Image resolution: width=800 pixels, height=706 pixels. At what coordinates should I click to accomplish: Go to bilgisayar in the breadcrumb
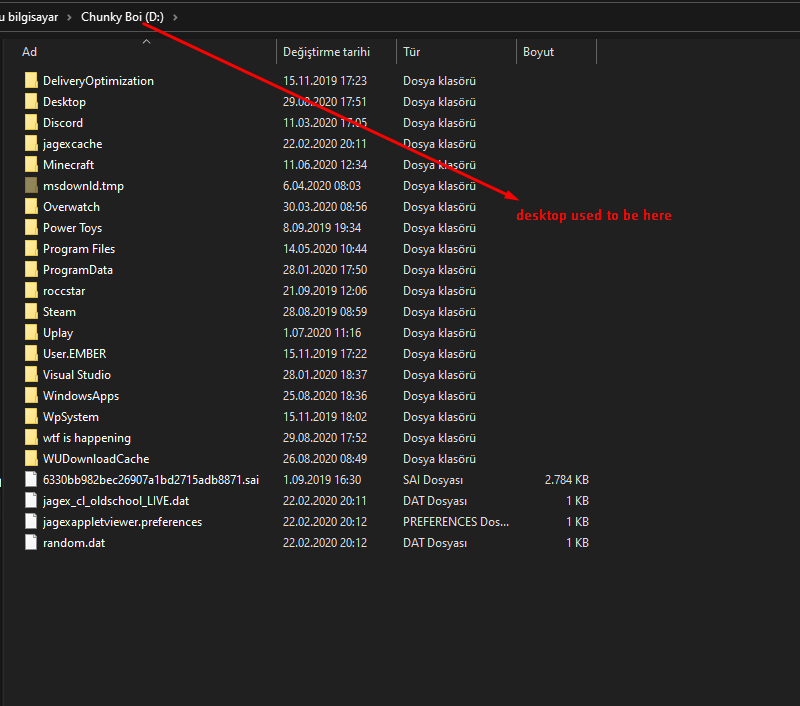pyautogui.click(x=33, y=17)
